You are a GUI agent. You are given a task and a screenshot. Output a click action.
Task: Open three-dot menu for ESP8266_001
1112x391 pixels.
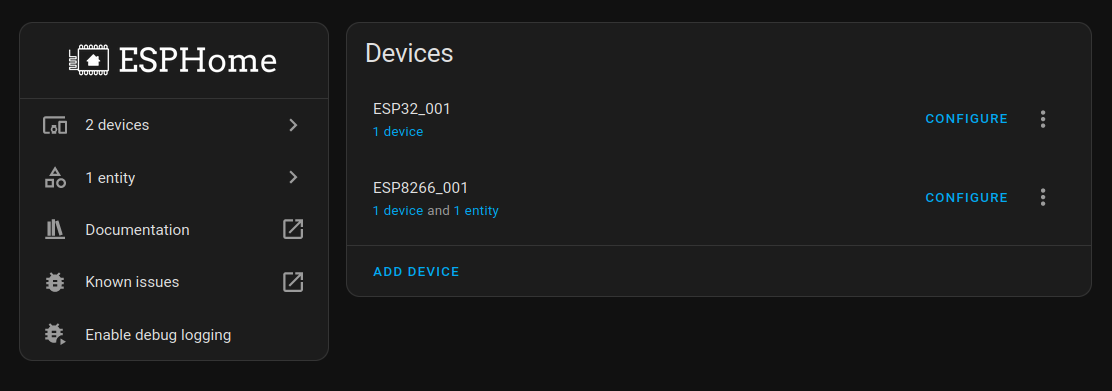(x=1042, y=197)
